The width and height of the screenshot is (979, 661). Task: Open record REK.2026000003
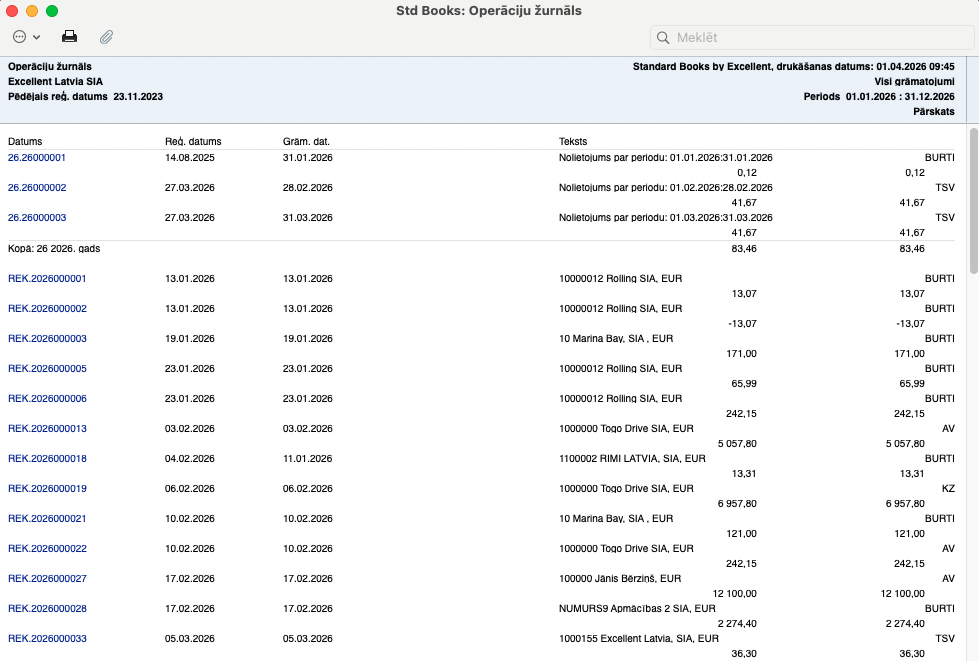tap(47, 339)
